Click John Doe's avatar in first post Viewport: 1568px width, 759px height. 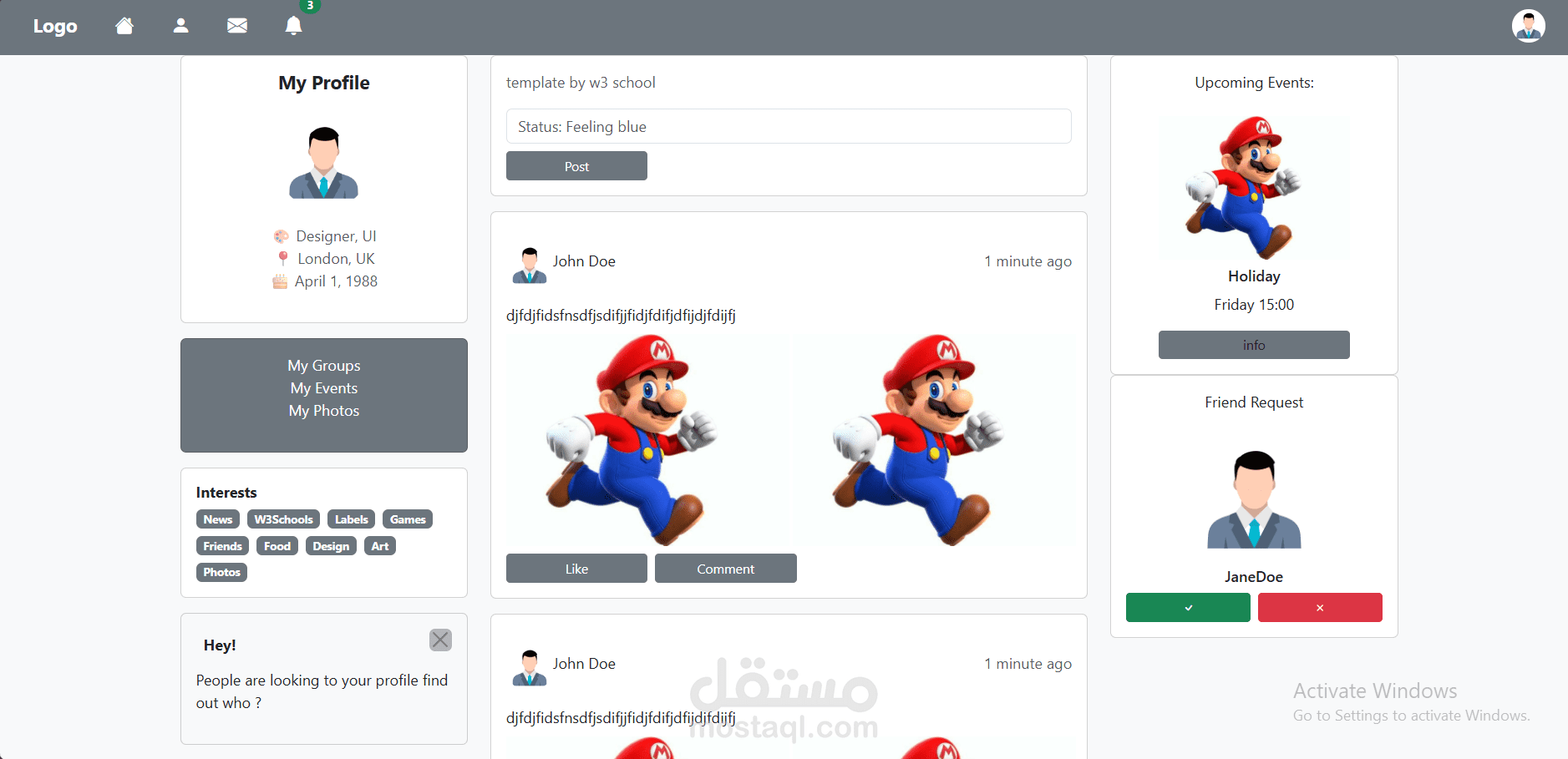click(x=530, y=266)
